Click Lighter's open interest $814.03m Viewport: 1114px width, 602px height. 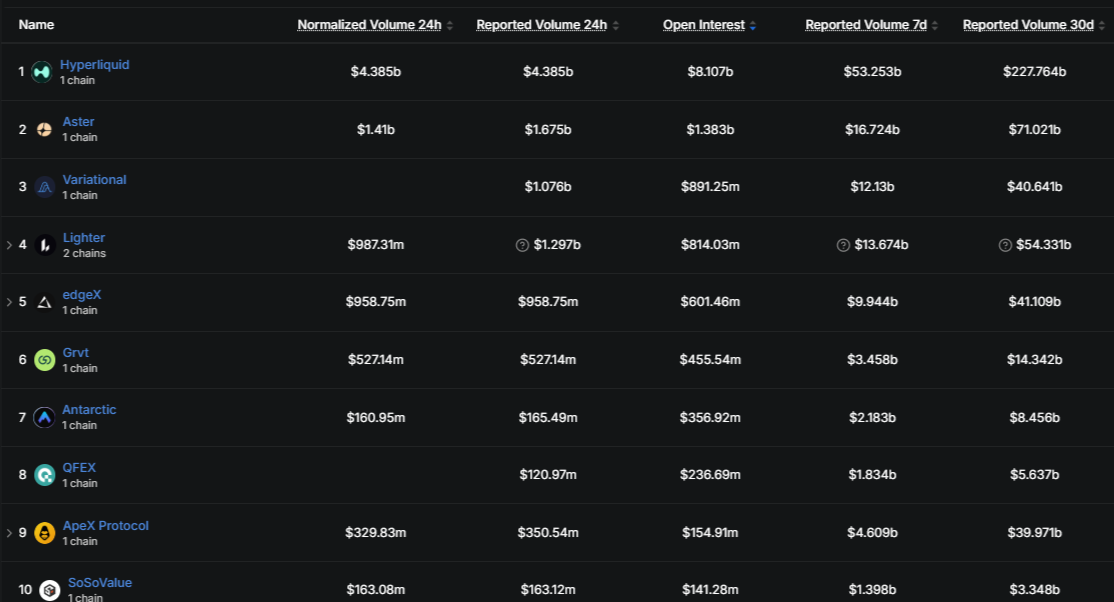710,245
